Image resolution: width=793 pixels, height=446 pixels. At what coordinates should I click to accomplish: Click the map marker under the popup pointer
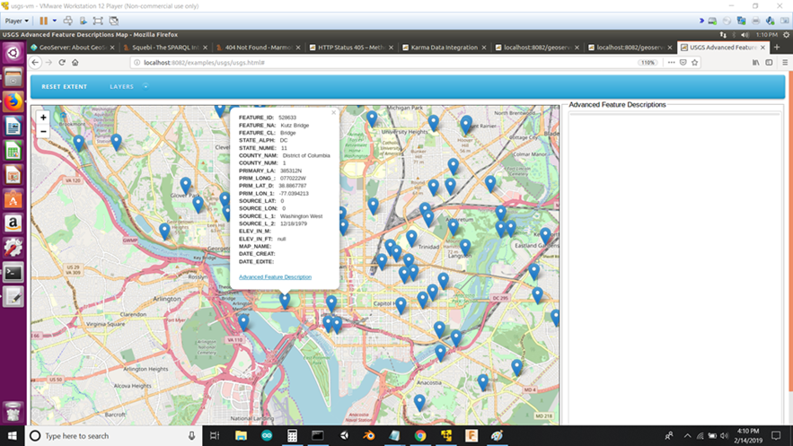285,301
